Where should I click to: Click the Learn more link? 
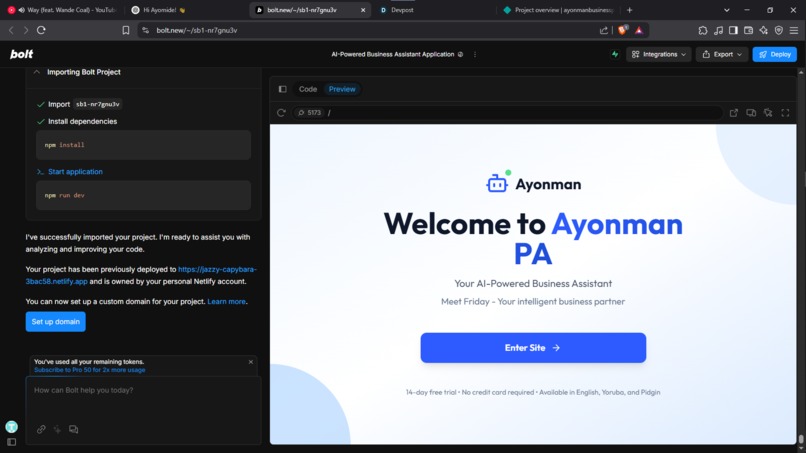226,301
